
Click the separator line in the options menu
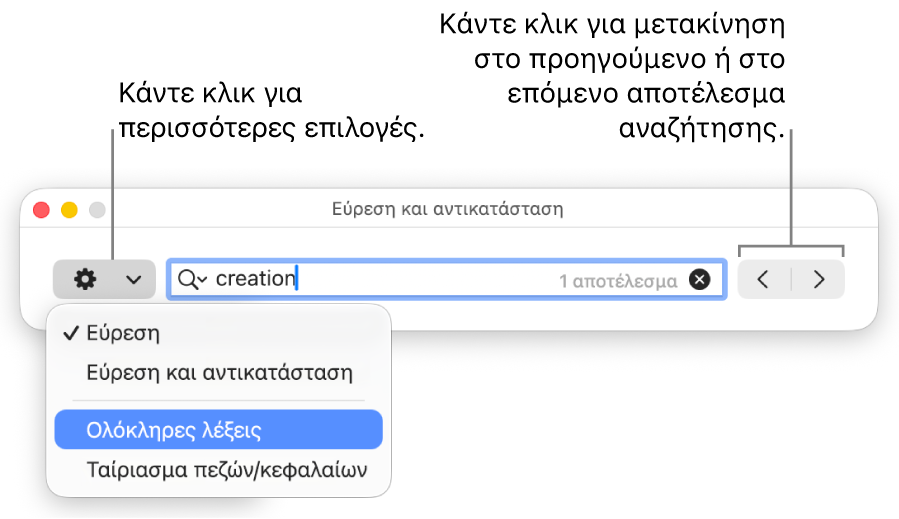pyautogui.click(x=218, y=400)
